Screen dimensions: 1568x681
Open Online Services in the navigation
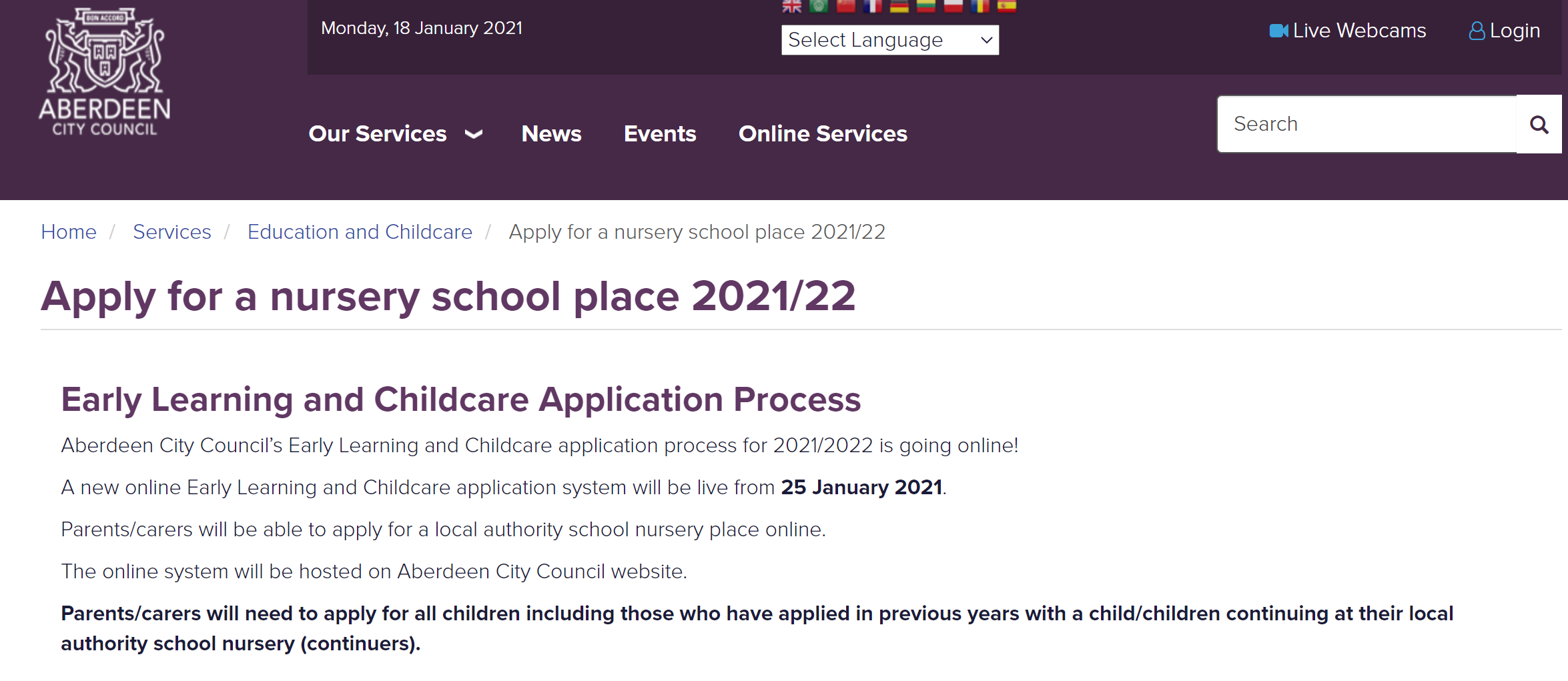[823, 133]
